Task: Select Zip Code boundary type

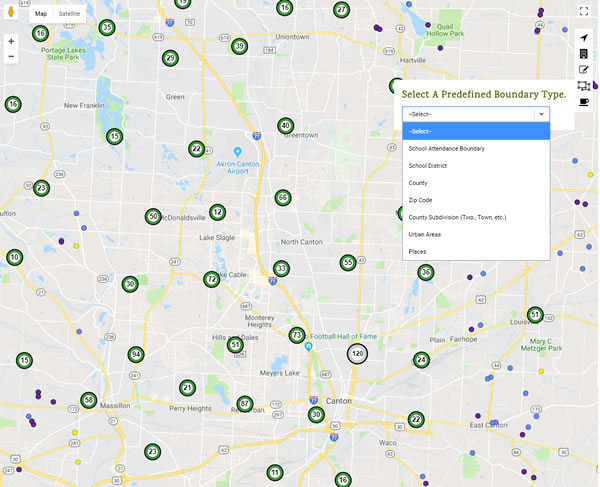Action: coord(420,200)
